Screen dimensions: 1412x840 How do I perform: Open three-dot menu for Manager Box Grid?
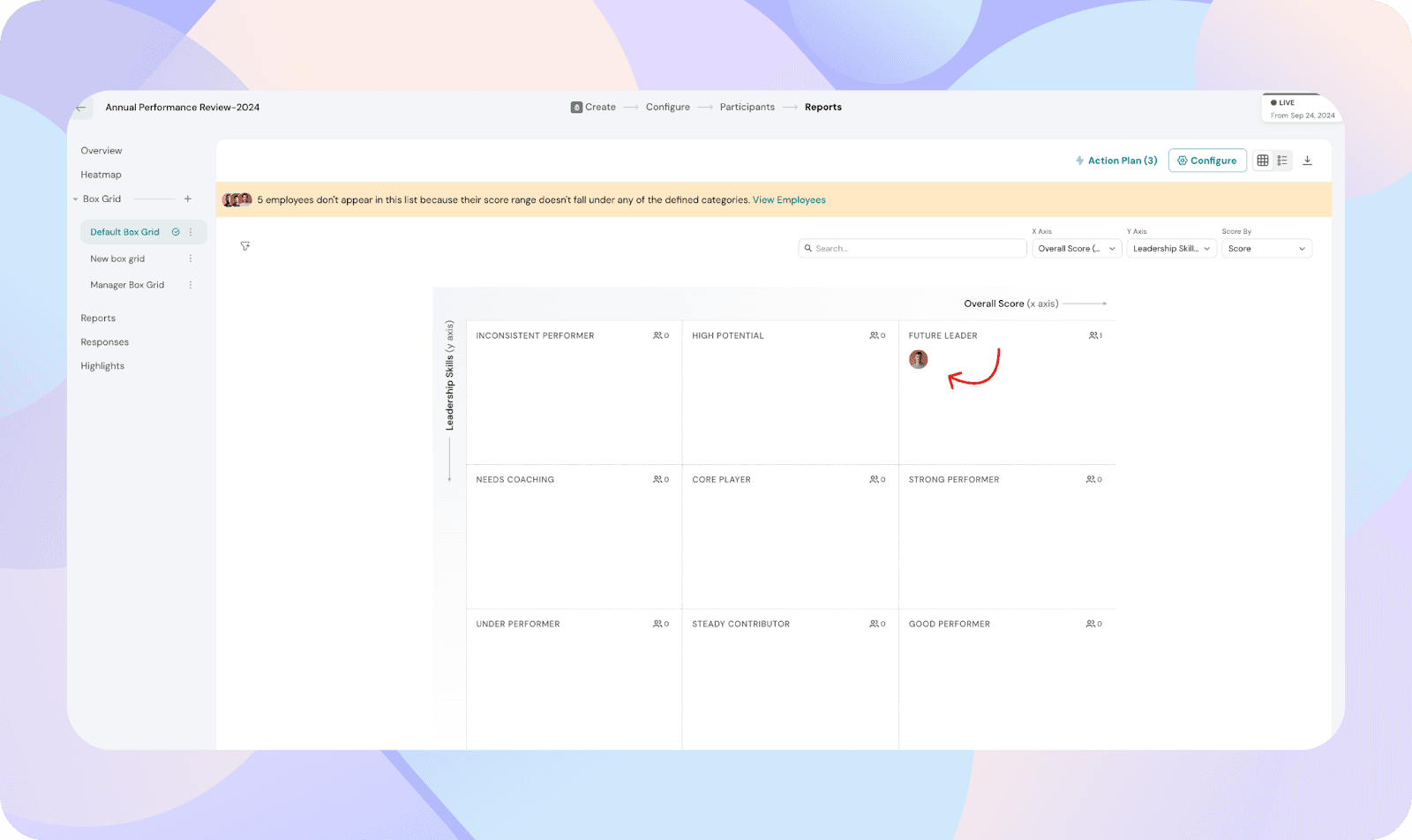point(191,285)
